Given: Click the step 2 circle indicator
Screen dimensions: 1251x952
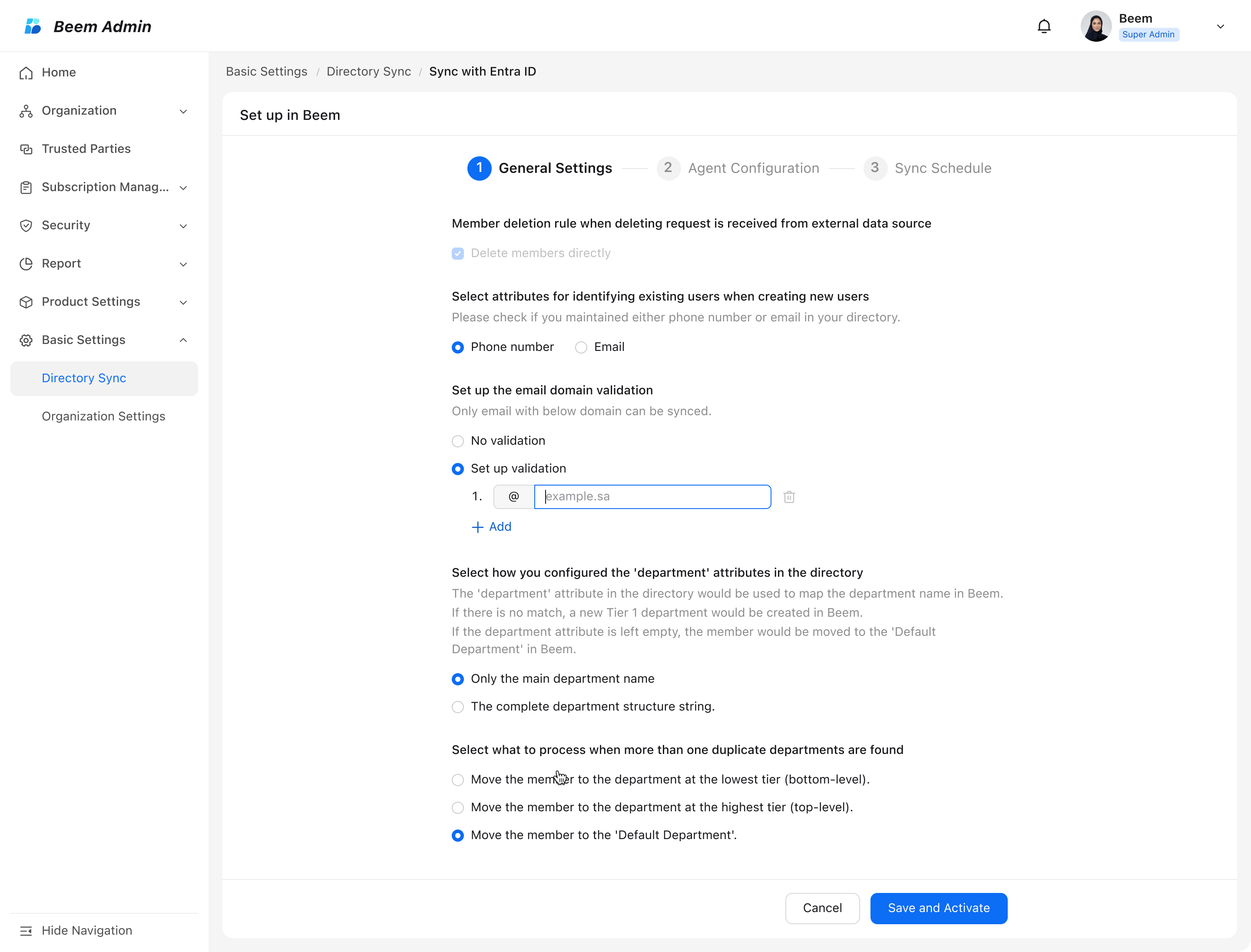Looking at the screenshot, I should coord(669,169).
